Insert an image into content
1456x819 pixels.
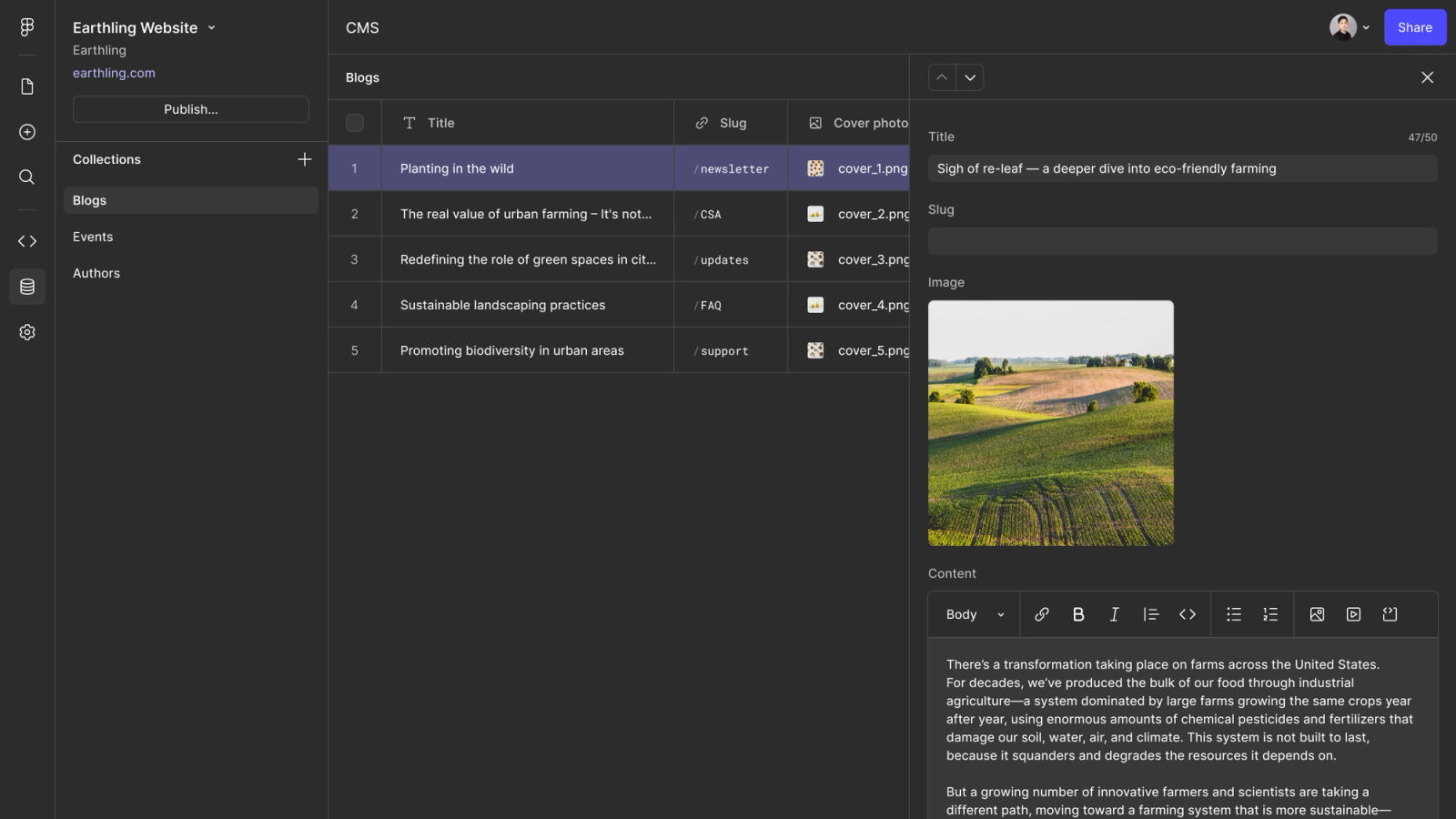1317,614
